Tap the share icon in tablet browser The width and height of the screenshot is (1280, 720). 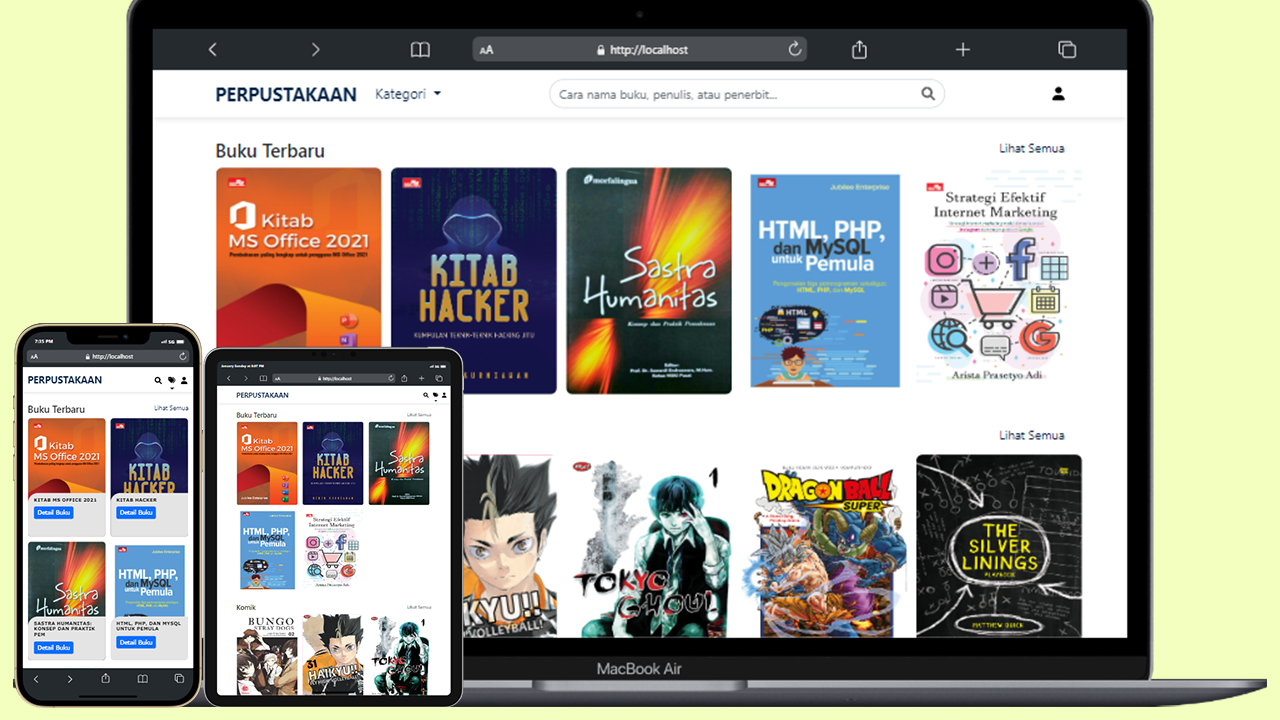pyautogui.click(x=404, y=378)
